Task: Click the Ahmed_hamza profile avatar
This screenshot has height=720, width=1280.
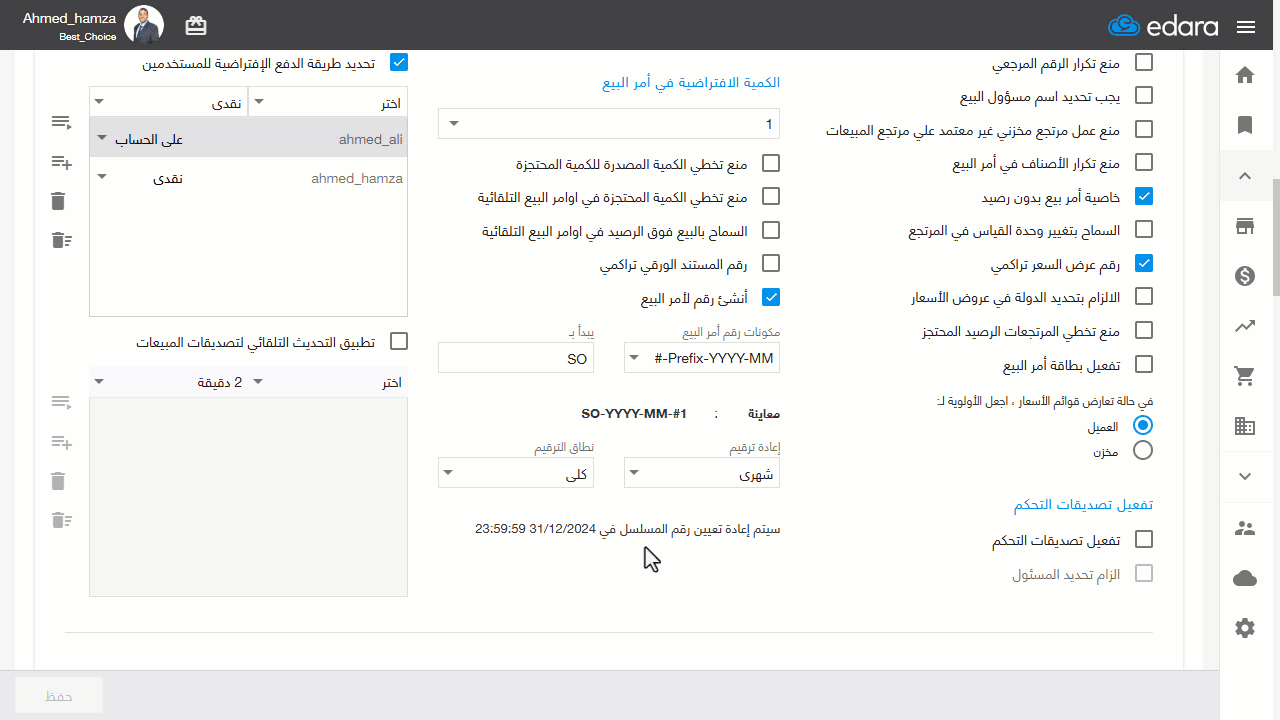Action: click(144, 25)
